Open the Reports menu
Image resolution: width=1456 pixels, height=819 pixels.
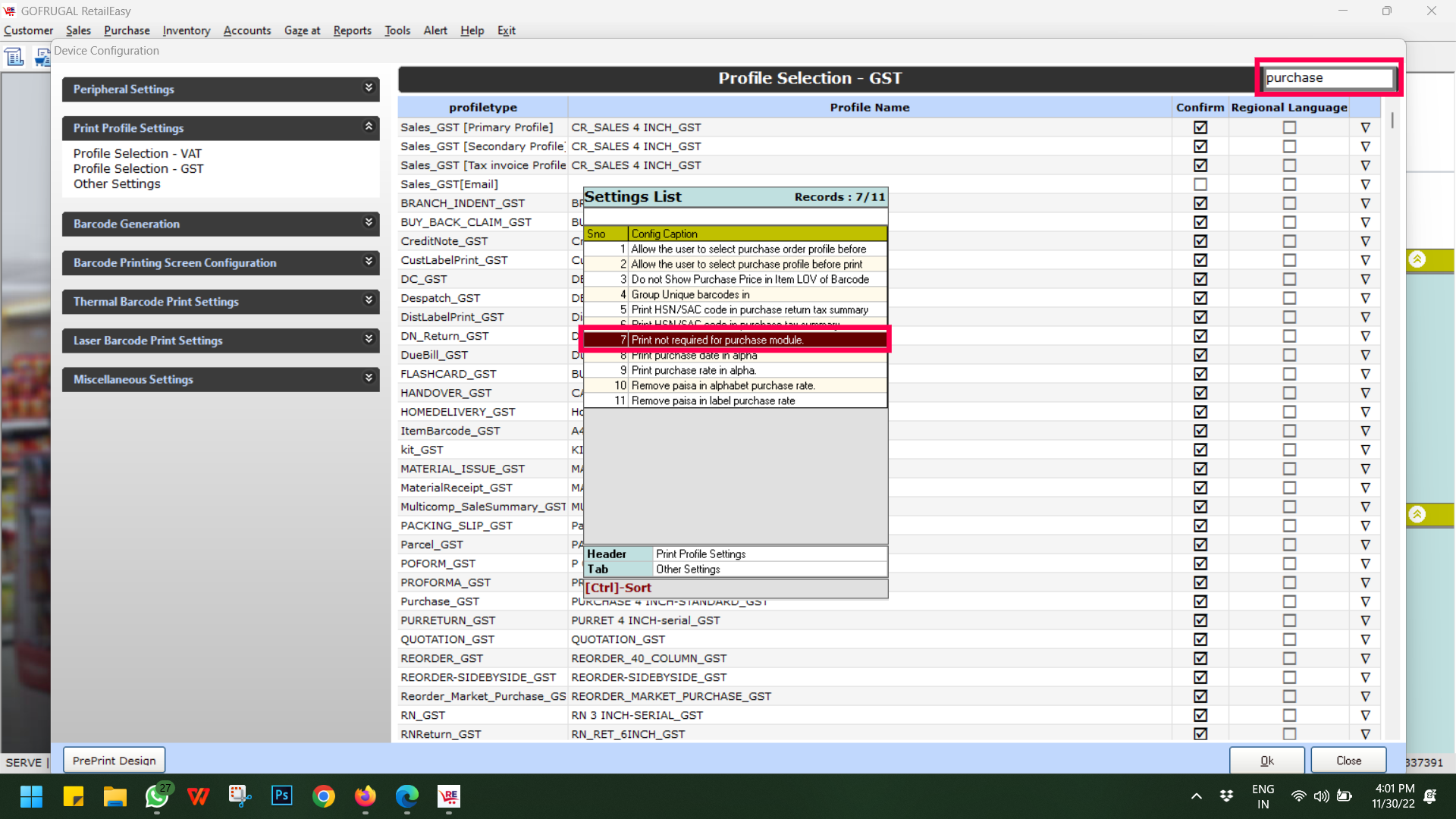(352, 30)
